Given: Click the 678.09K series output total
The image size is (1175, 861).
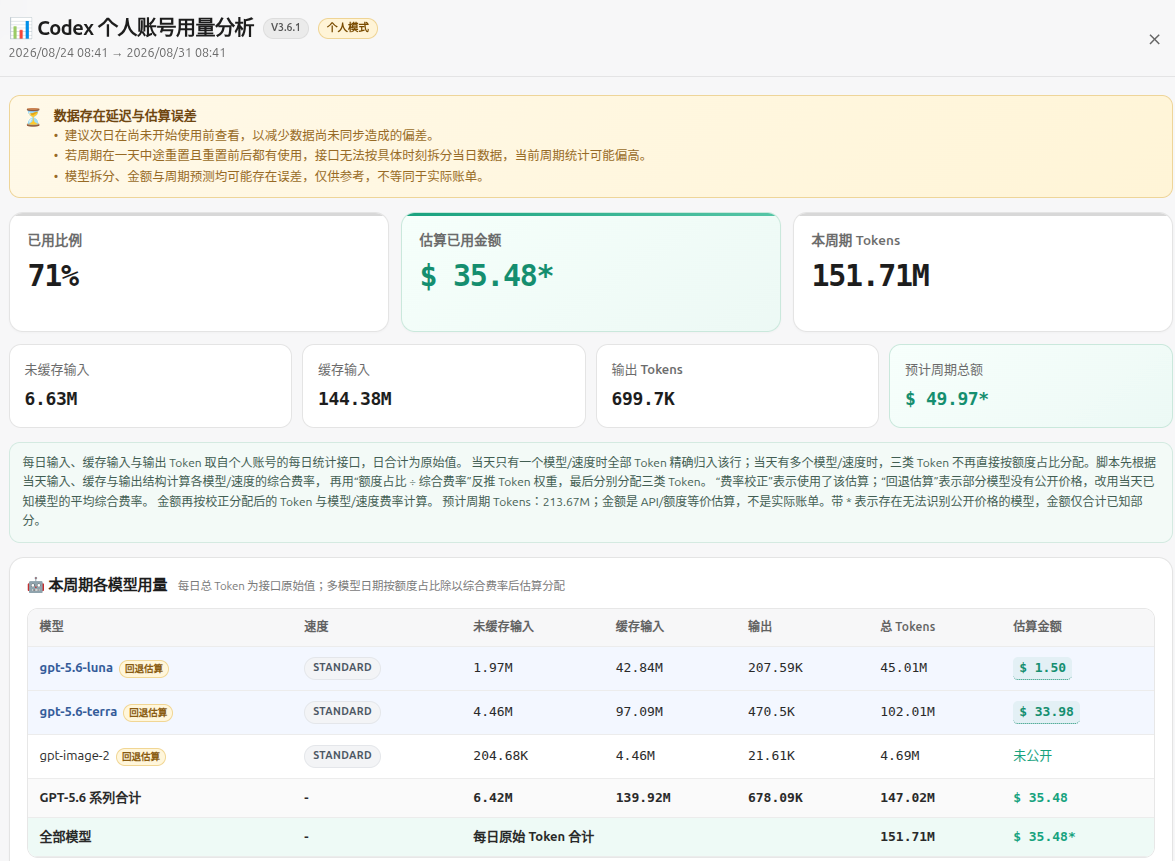Looking at the screenshot, I should click(x=776, y=798).
